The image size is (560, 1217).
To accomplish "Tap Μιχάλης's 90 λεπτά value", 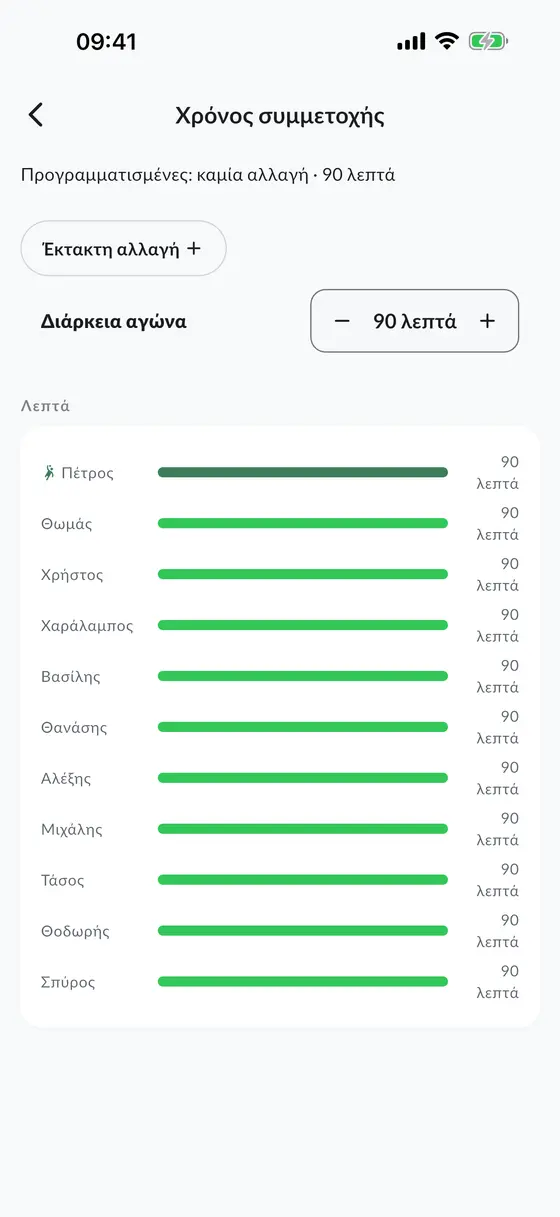I will [x=497, y=829].
